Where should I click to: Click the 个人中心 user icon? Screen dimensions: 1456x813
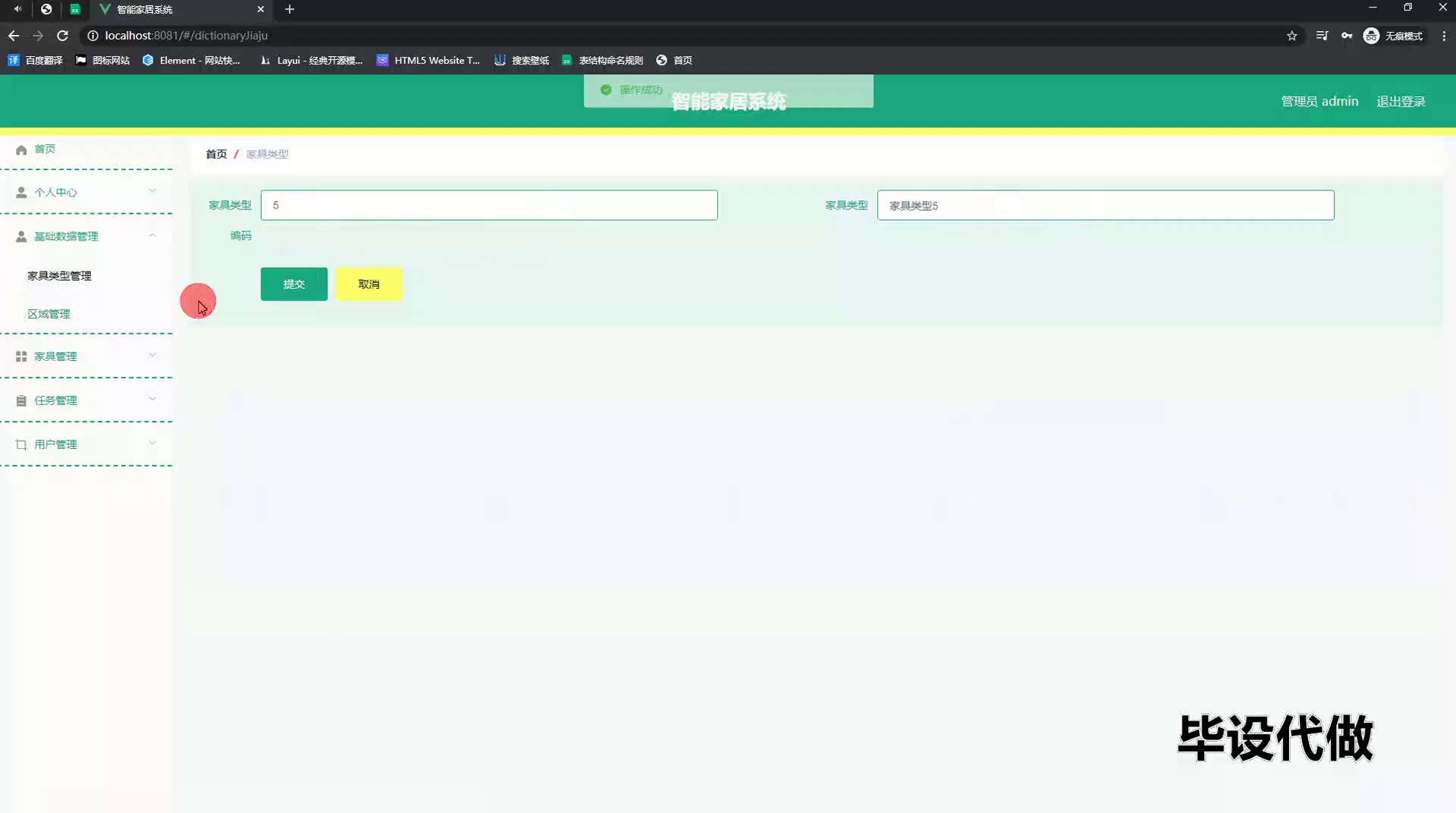point(21,193)
